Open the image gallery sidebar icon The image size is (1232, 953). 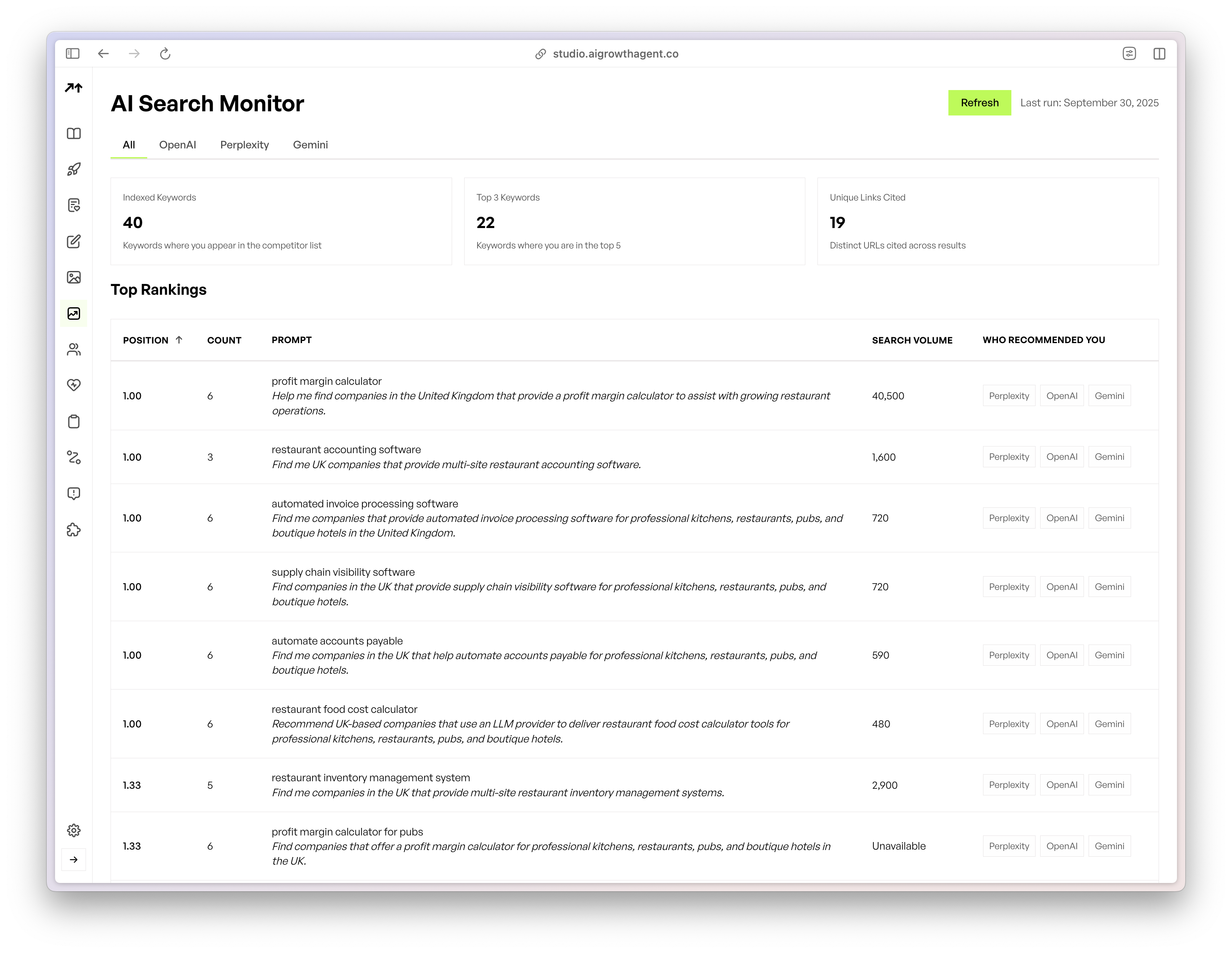[74, 278]
